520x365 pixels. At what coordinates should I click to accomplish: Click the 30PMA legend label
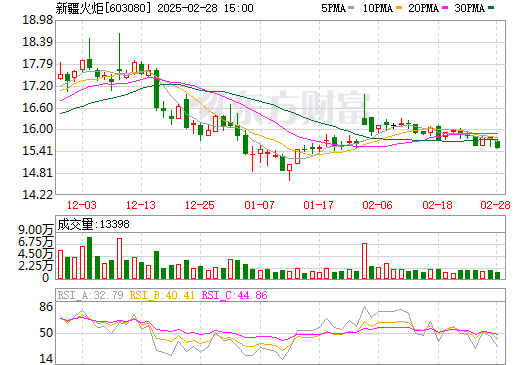tap(469, 8)
